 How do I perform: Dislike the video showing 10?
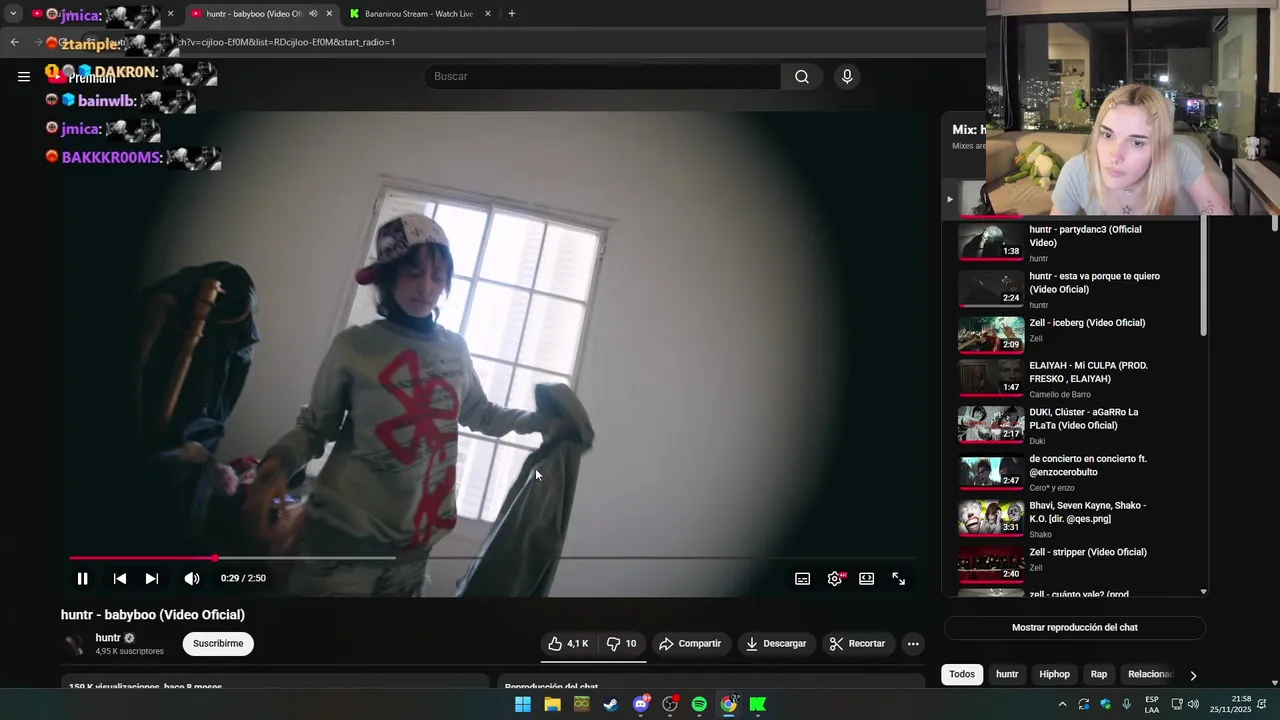(622, 644)
